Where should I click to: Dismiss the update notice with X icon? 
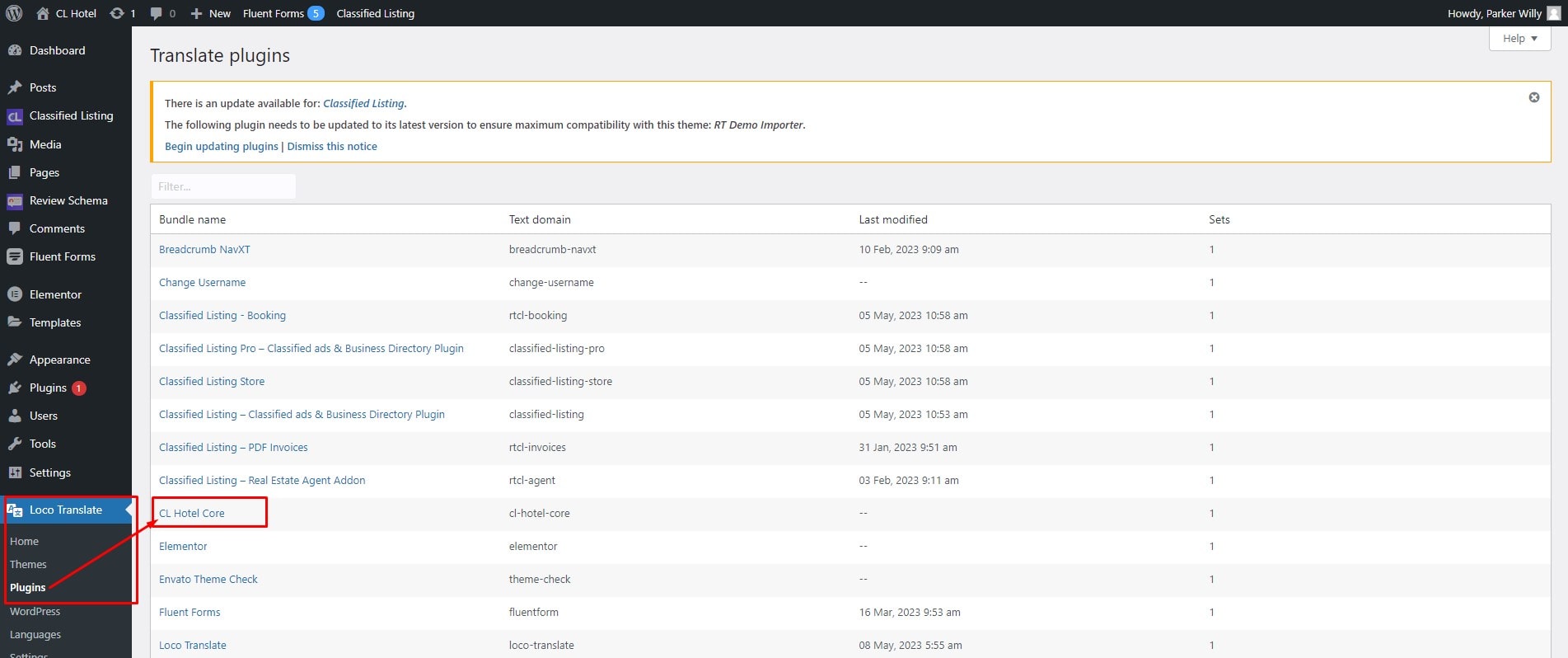tap(1534, 97)
